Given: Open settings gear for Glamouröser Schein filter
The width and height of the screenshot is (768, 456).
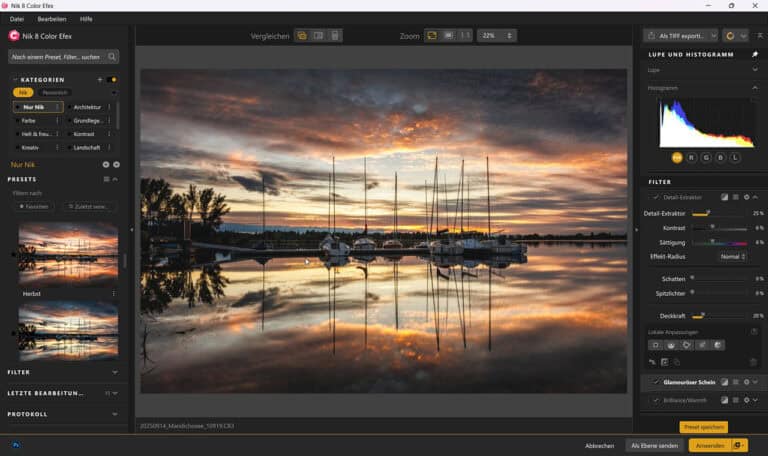Looking at the screenshot, I should (x=746, y=382).
